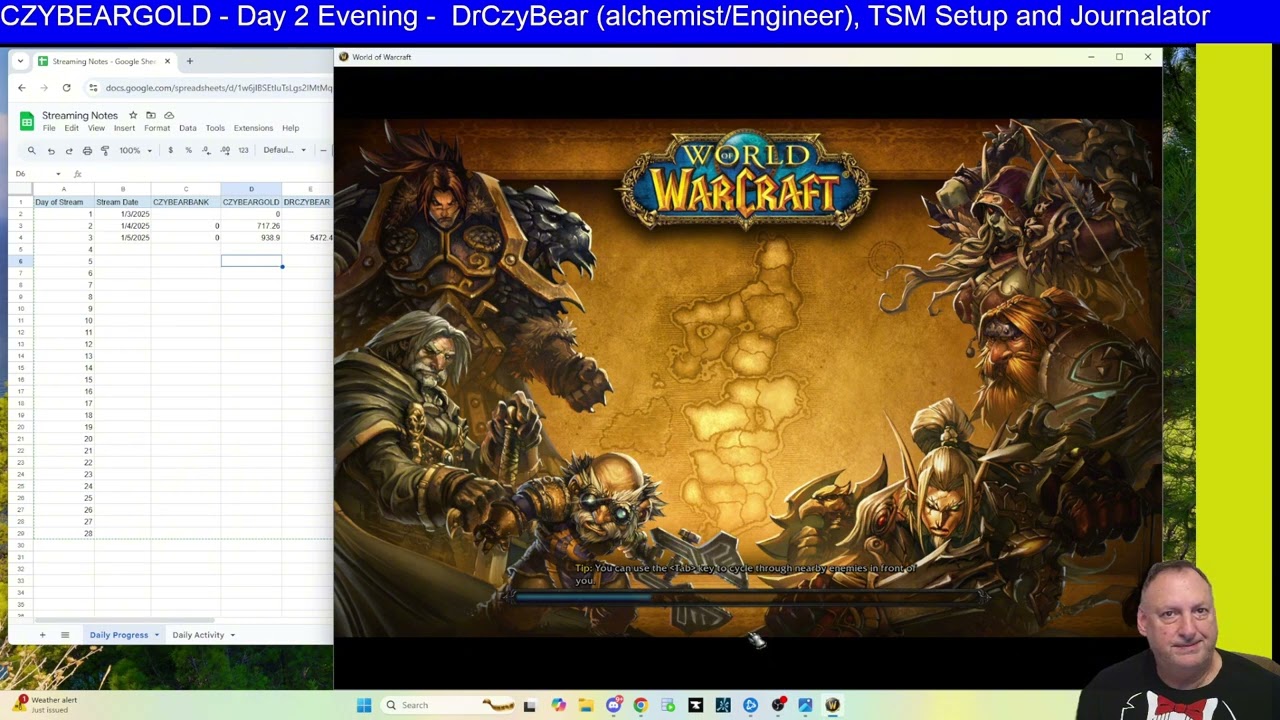
Task: Open the Windows Start menu
Action: [x=364, y=705]
